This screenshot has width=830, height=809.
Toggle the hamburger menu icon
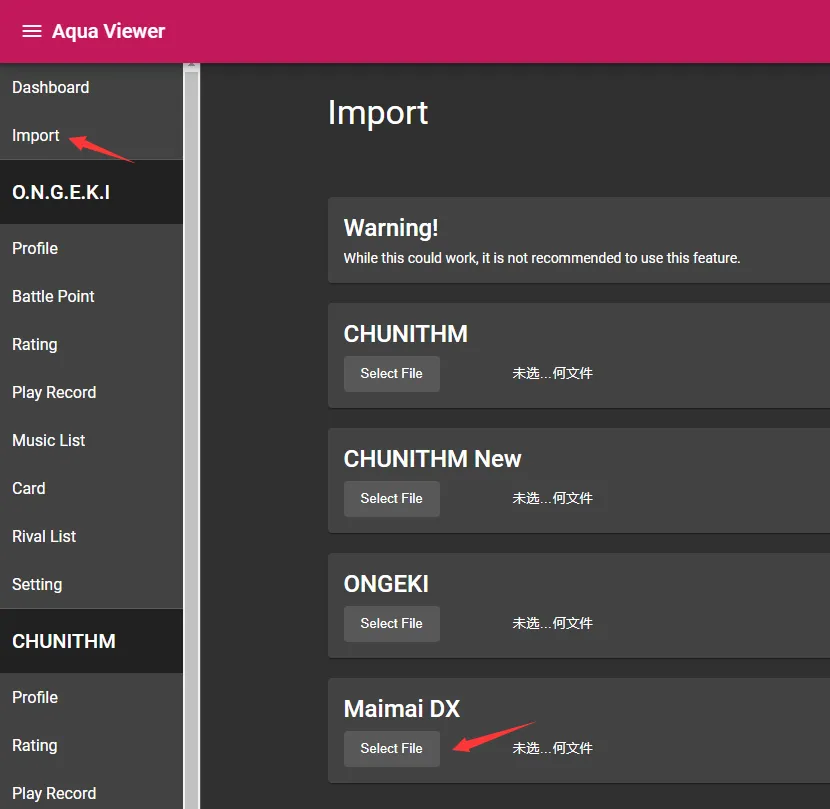tap(32, 31)
